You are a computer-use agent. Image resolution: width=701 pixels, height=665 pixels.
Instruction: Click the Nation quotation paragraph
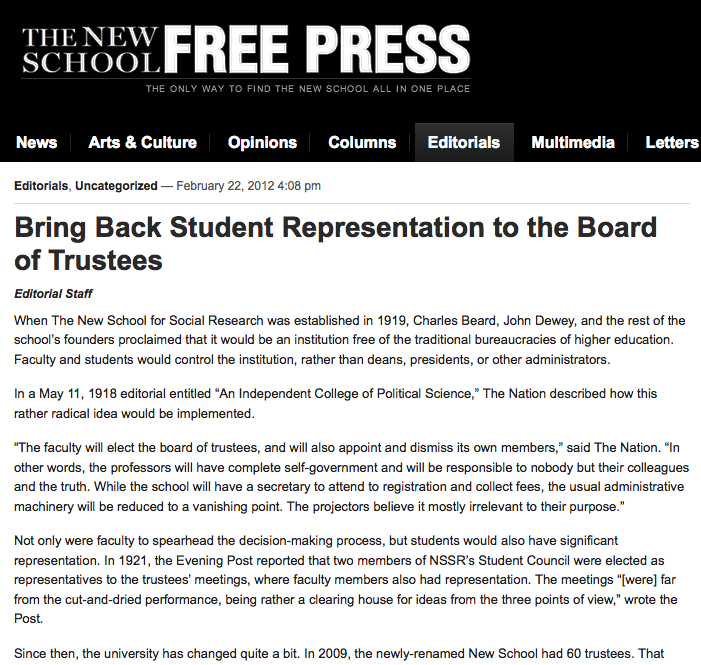pos(351,477)
